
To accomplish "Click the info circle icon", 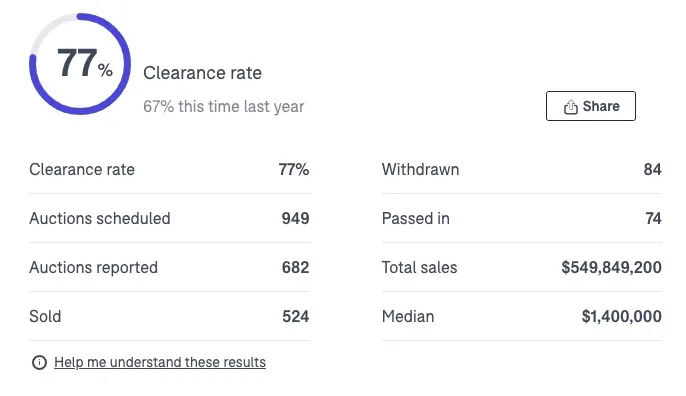I will 39,362.
